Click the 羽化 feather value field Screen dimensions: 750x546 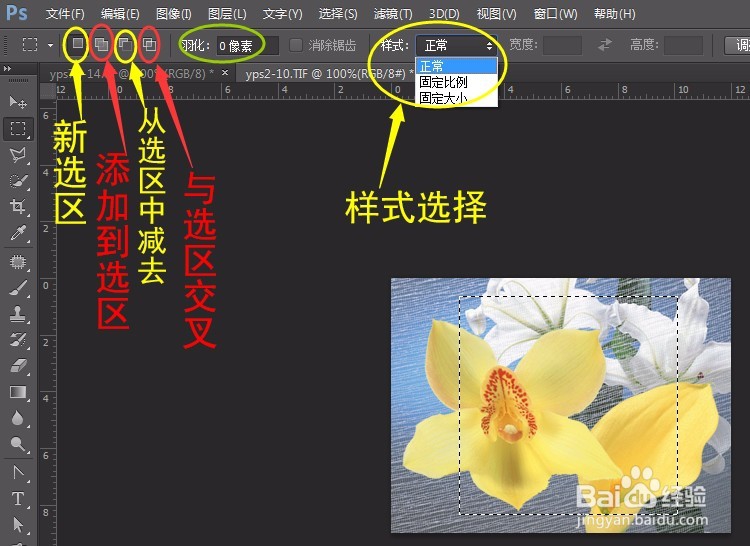pyautogui.click(x=247, y=46)
